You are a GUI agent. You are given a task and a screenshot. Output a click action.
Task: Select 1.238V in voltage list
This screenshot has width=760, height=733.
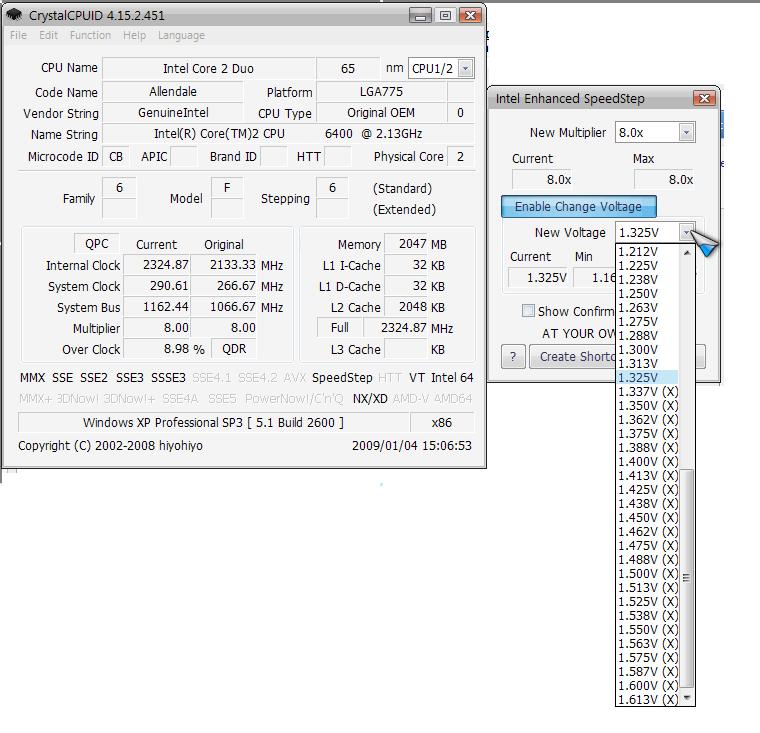tap(647, 280)
